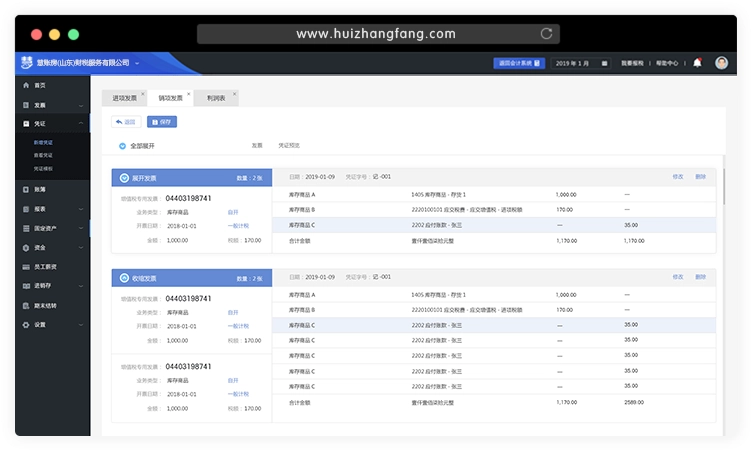Click the company logo icon
752x451 pixels.
coord(27,62)
